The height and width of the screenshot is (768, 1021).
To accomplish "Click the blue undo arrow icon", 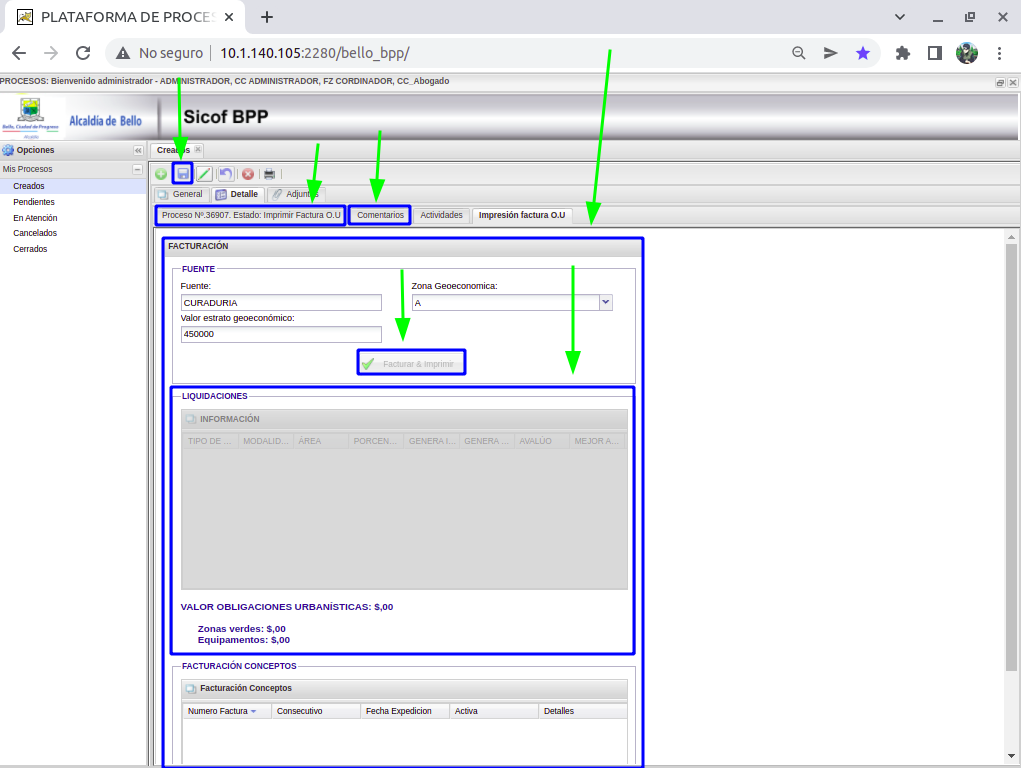I will [226, 174].
